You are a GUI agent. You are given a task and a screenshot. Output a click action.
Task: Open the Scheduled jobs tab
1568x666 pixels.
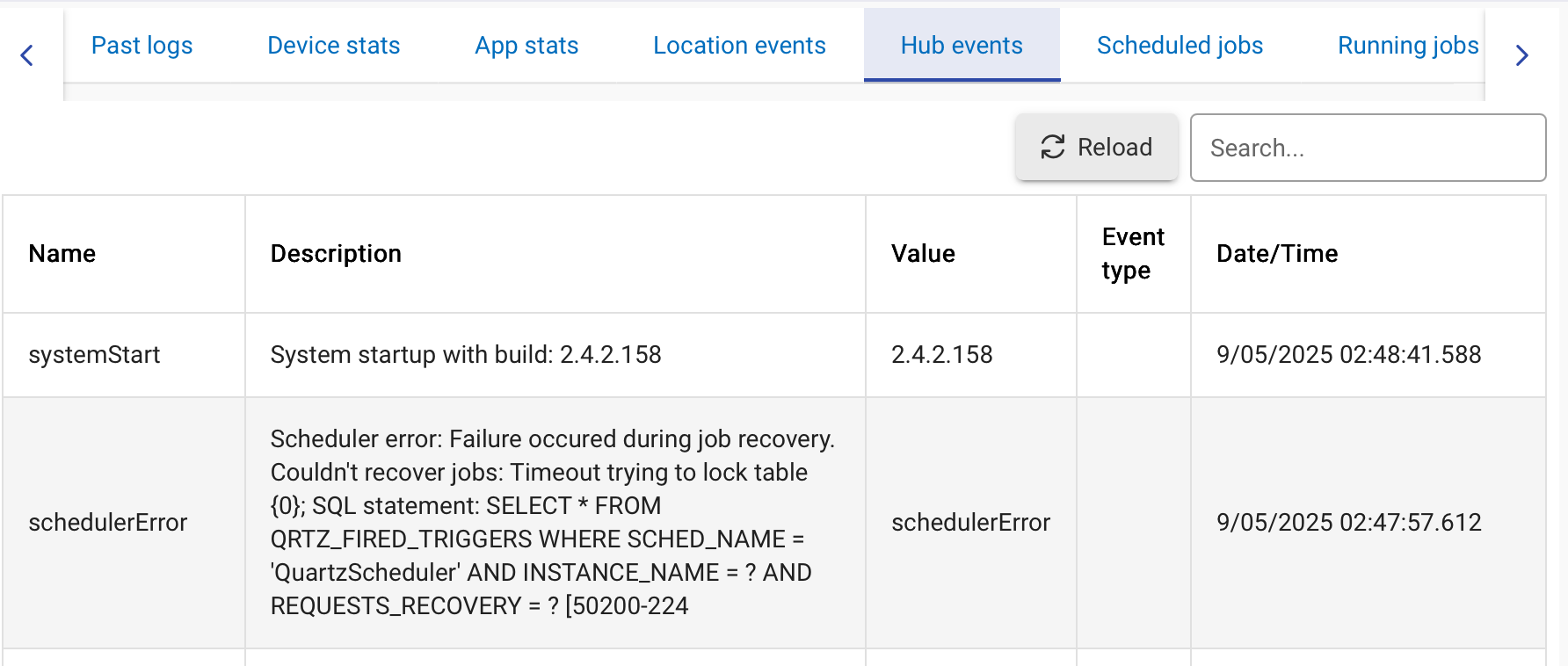[1180, 46]
